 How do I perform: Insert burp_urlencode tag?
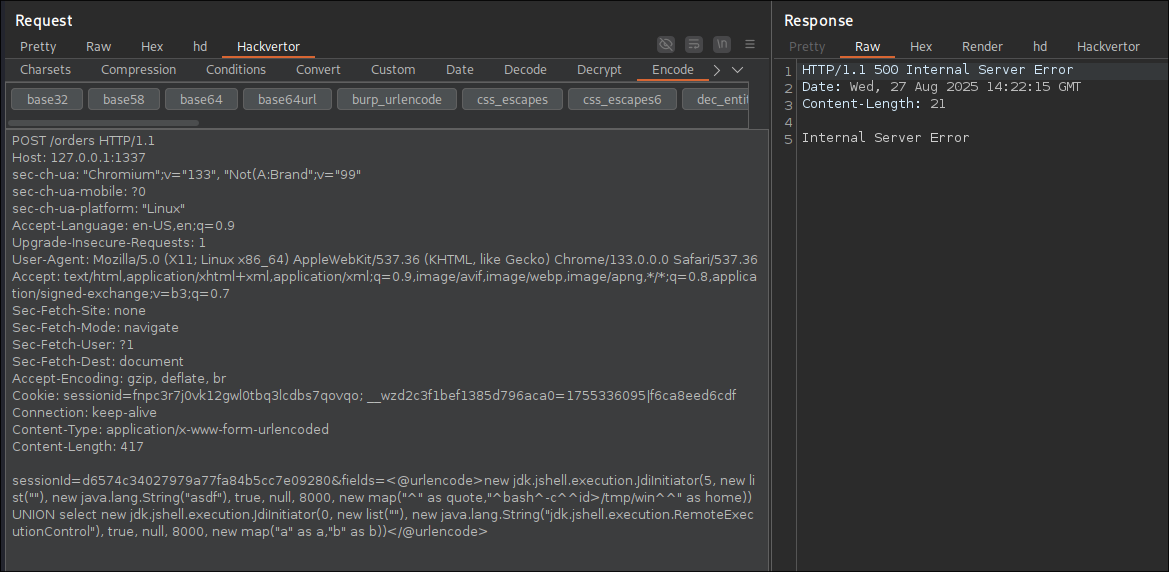pos(397,99)
